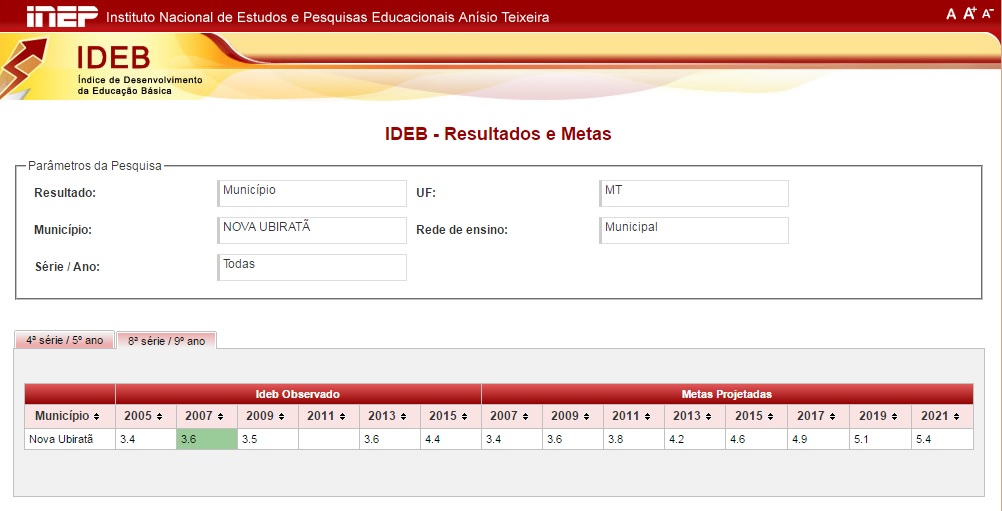Viewport: 1002px width, 511px height.
Task: Click the IDEB - Resultados e Metas title
Action: click(498, 134)
